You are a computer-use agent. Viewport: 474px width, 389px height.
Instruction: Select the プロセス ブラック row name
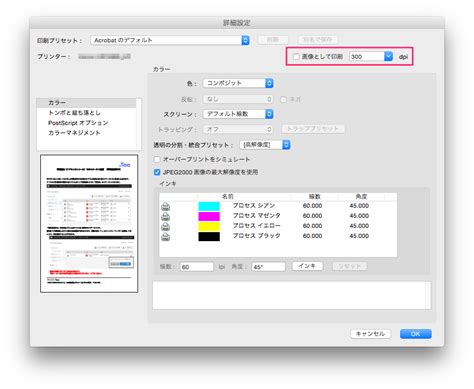(256, 236)
